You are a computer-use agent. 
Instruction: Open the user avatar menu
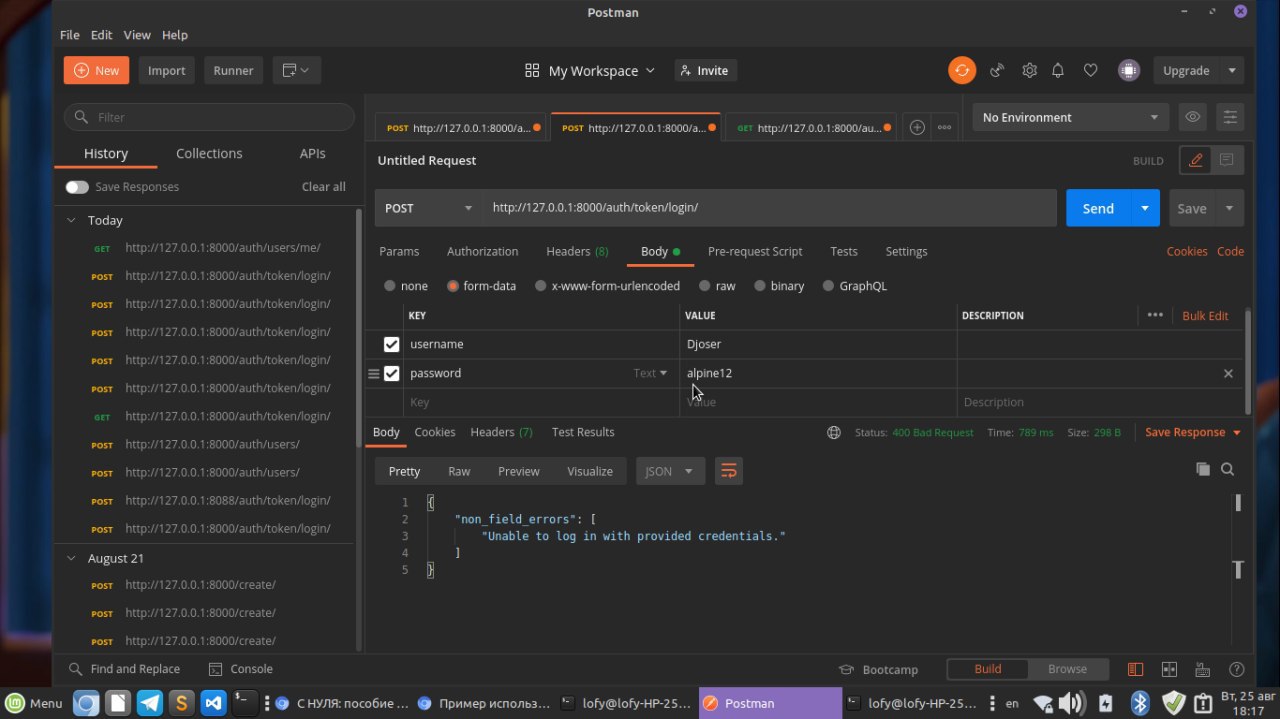click(x=1128, y=70)
